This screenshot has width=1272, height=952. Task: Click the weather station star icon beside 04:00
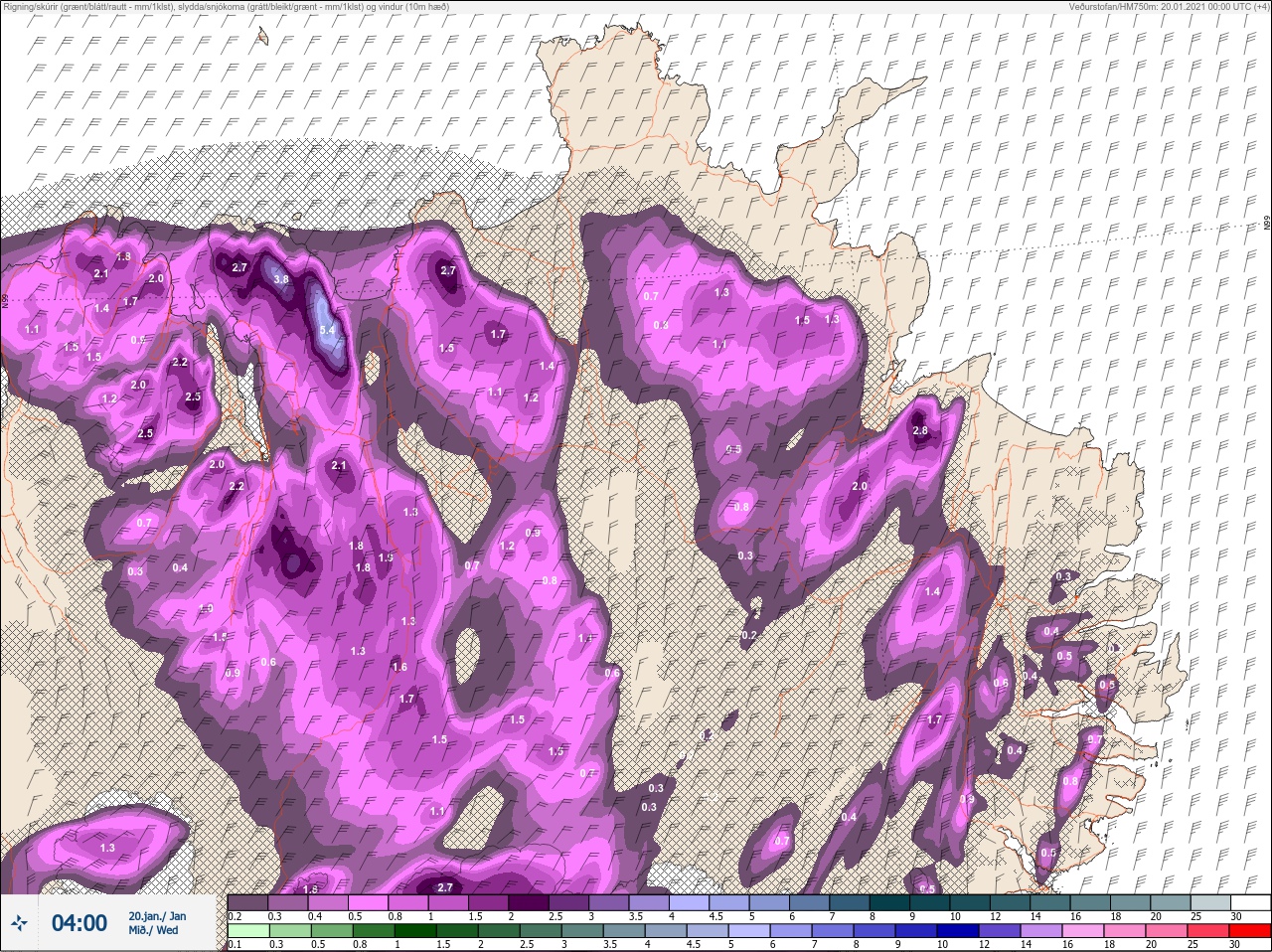pos(19,923)
